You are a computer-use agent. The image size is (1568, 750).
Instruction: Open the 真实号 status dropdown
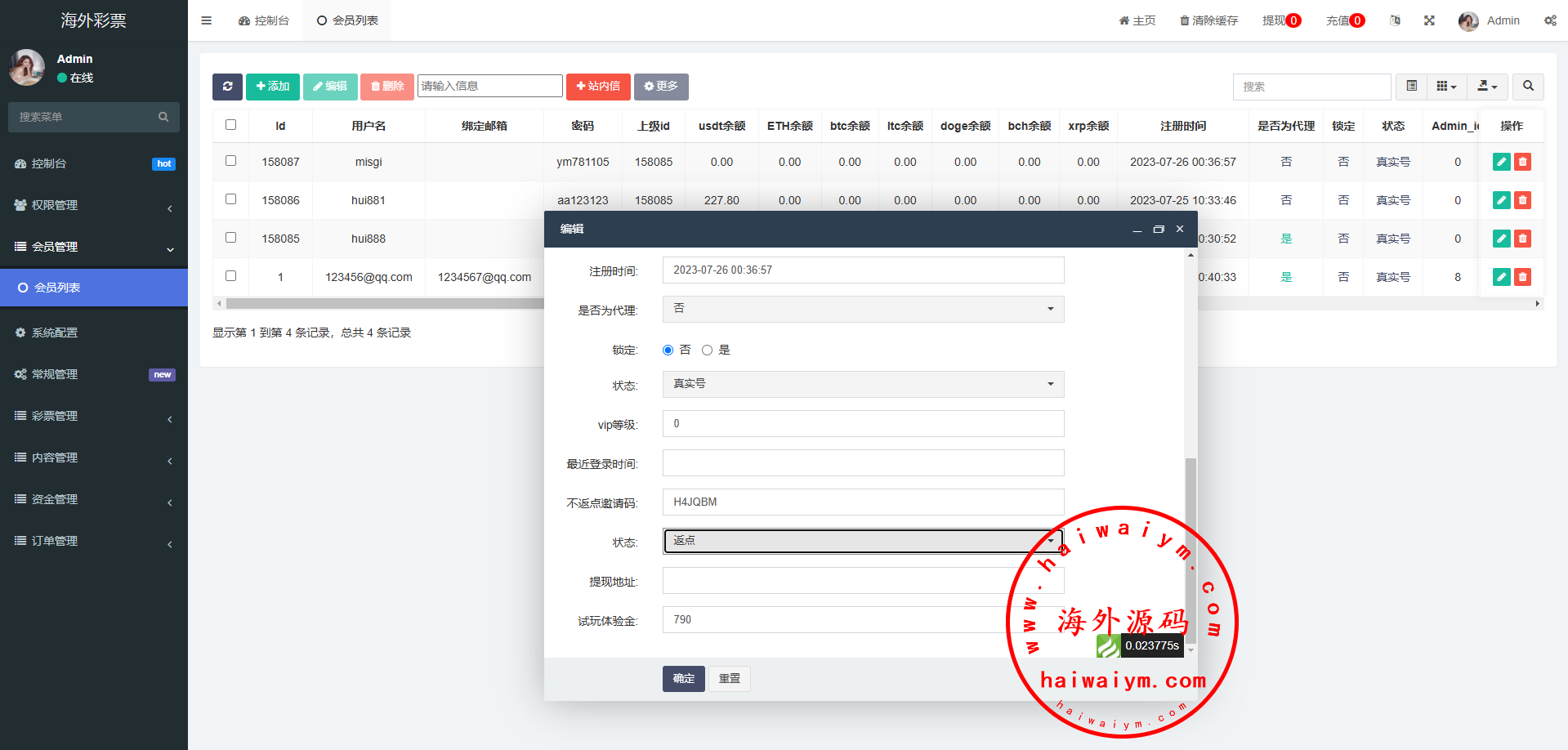(863, 384)
